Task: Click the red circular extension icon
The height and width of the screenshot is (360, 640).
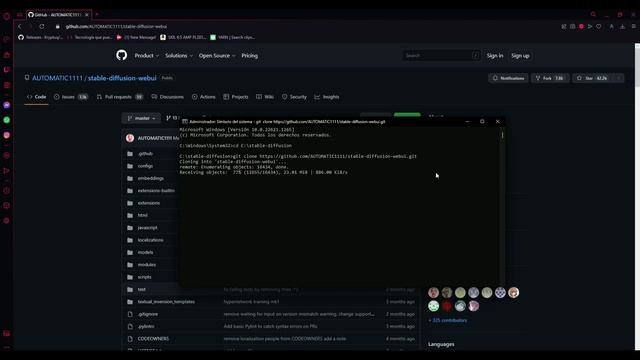Action: pos(581,26)
